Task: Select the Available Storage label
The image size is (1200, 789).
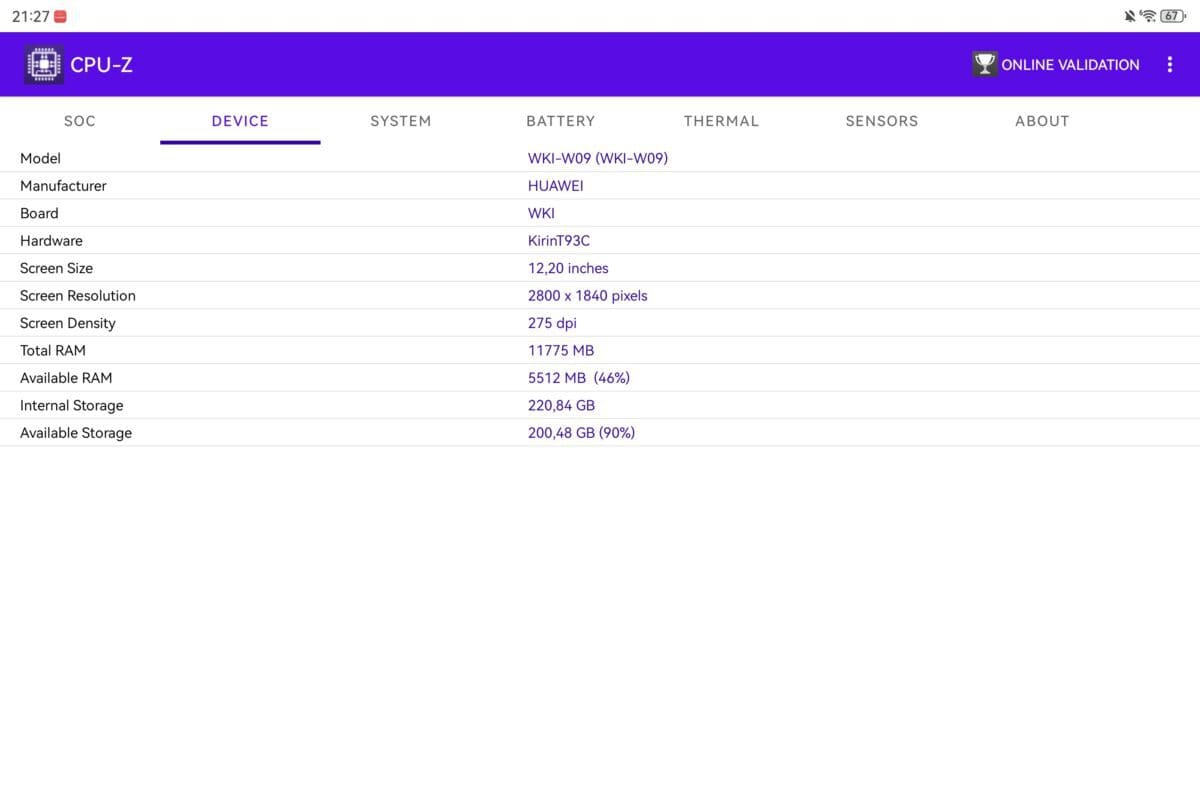Action: [x=76, y=433]
